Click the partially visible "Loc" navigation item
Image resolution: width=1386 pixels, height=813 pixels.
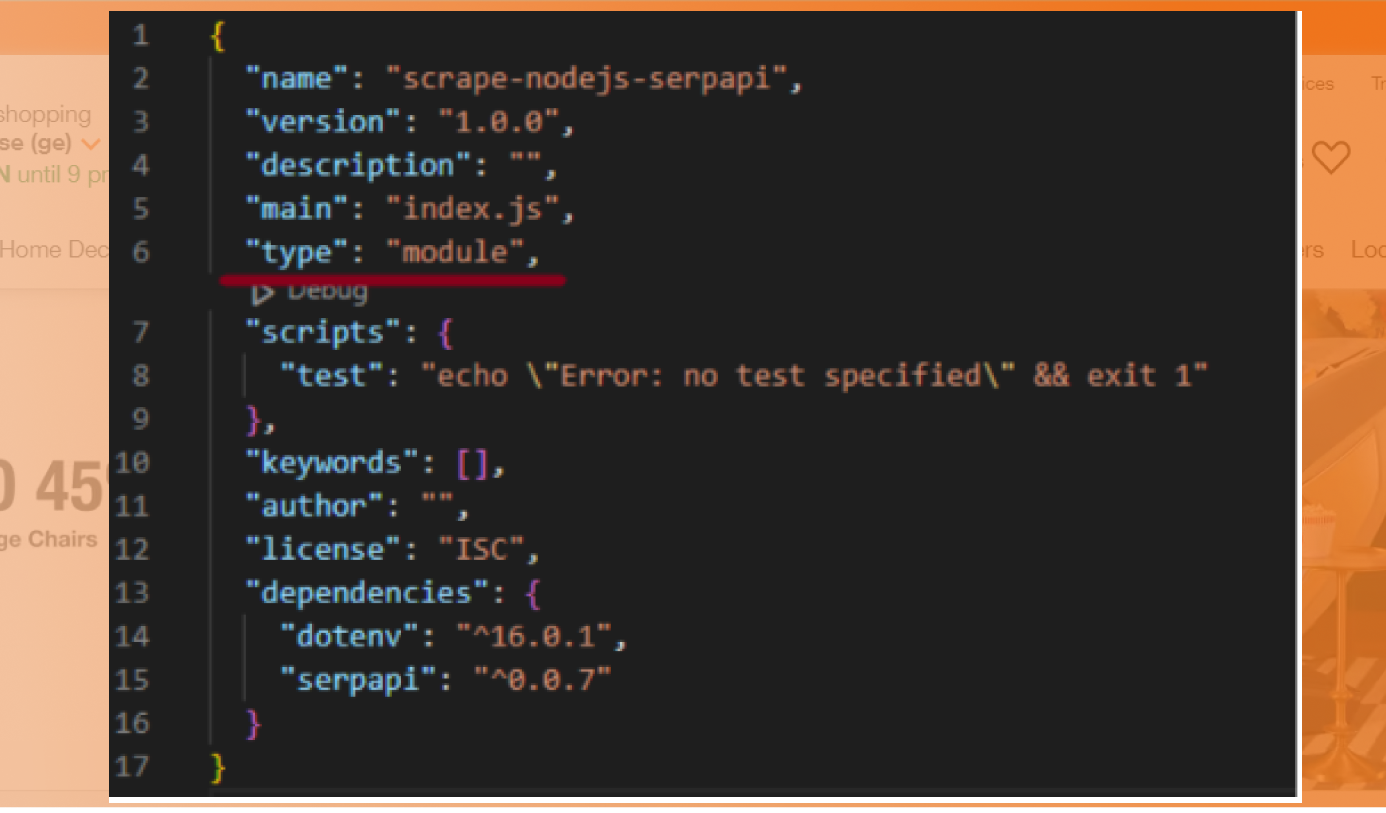coord(1367,250)
